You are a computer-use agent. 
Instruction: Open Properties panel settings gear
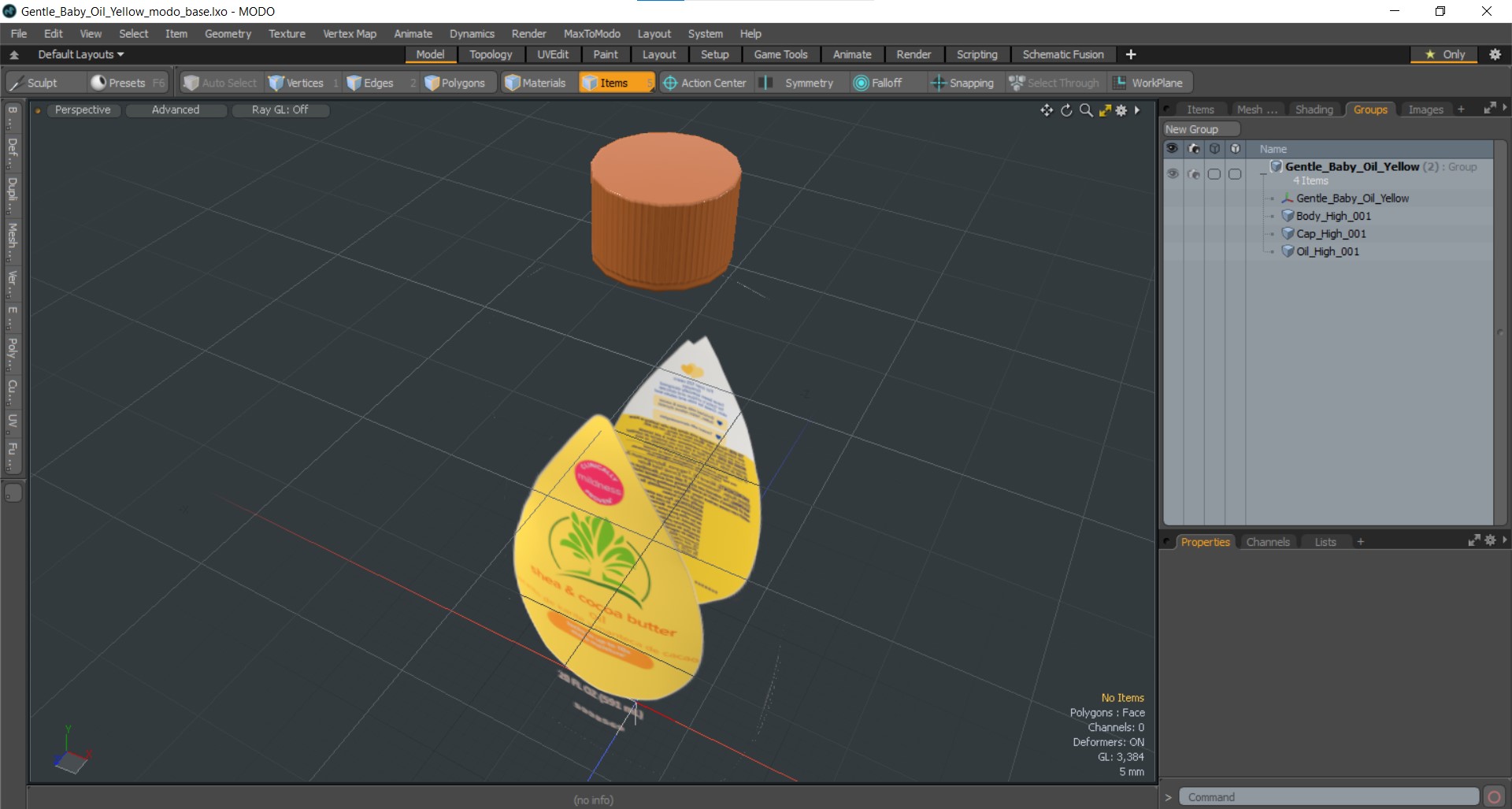coord(1490,540)
